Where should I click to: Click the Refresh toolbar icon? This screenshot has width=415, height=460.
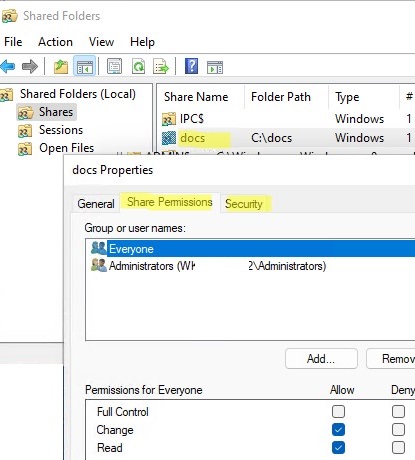(138, 67)
